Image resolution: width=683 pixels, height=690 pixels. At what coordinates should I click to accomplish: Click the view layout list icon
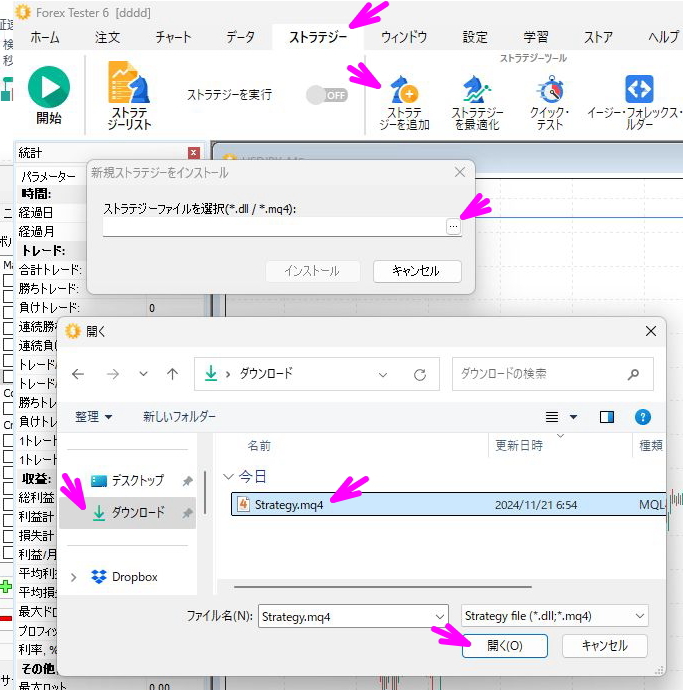552,417
